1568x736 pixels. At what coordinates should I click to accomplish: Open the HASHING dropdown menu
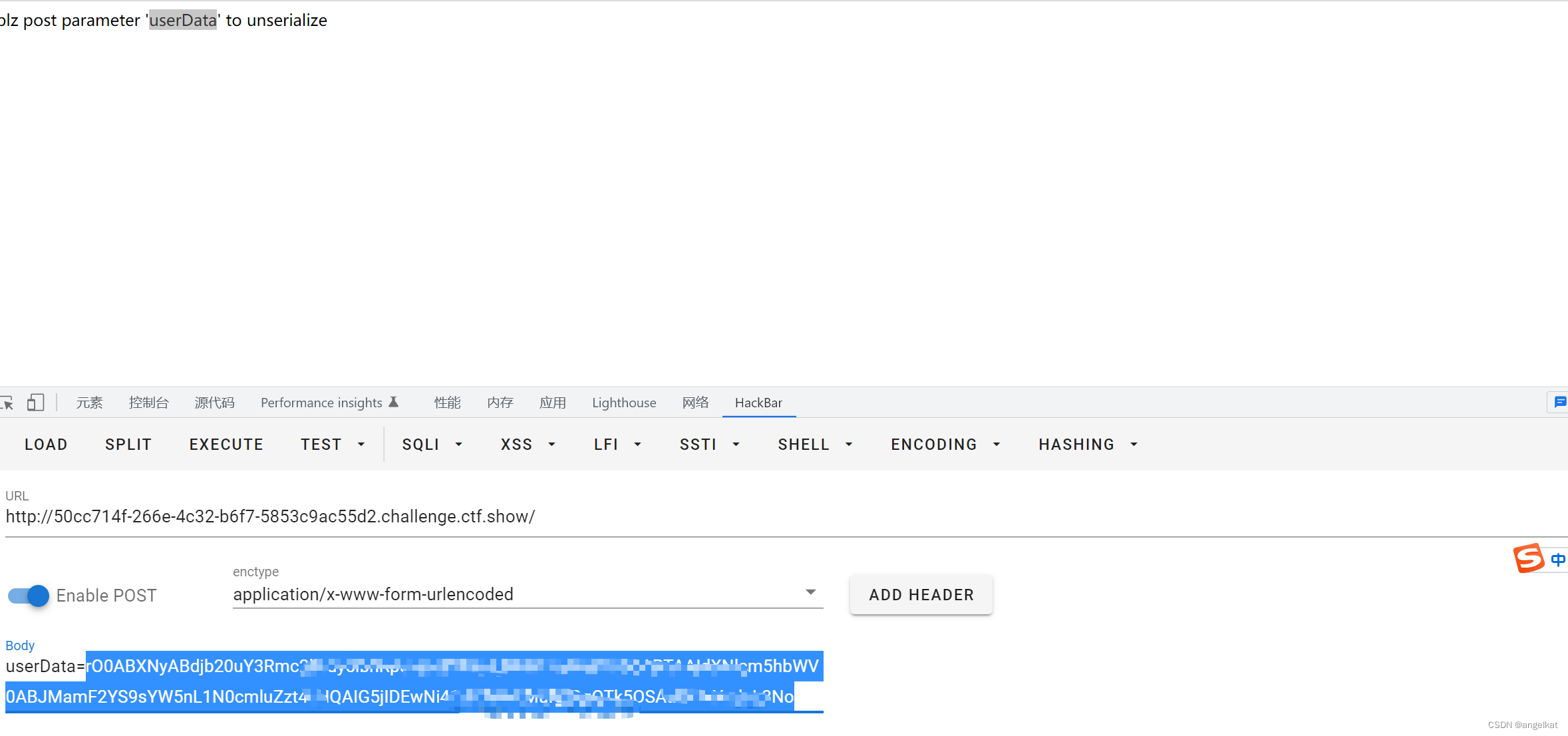(1088, 445)
